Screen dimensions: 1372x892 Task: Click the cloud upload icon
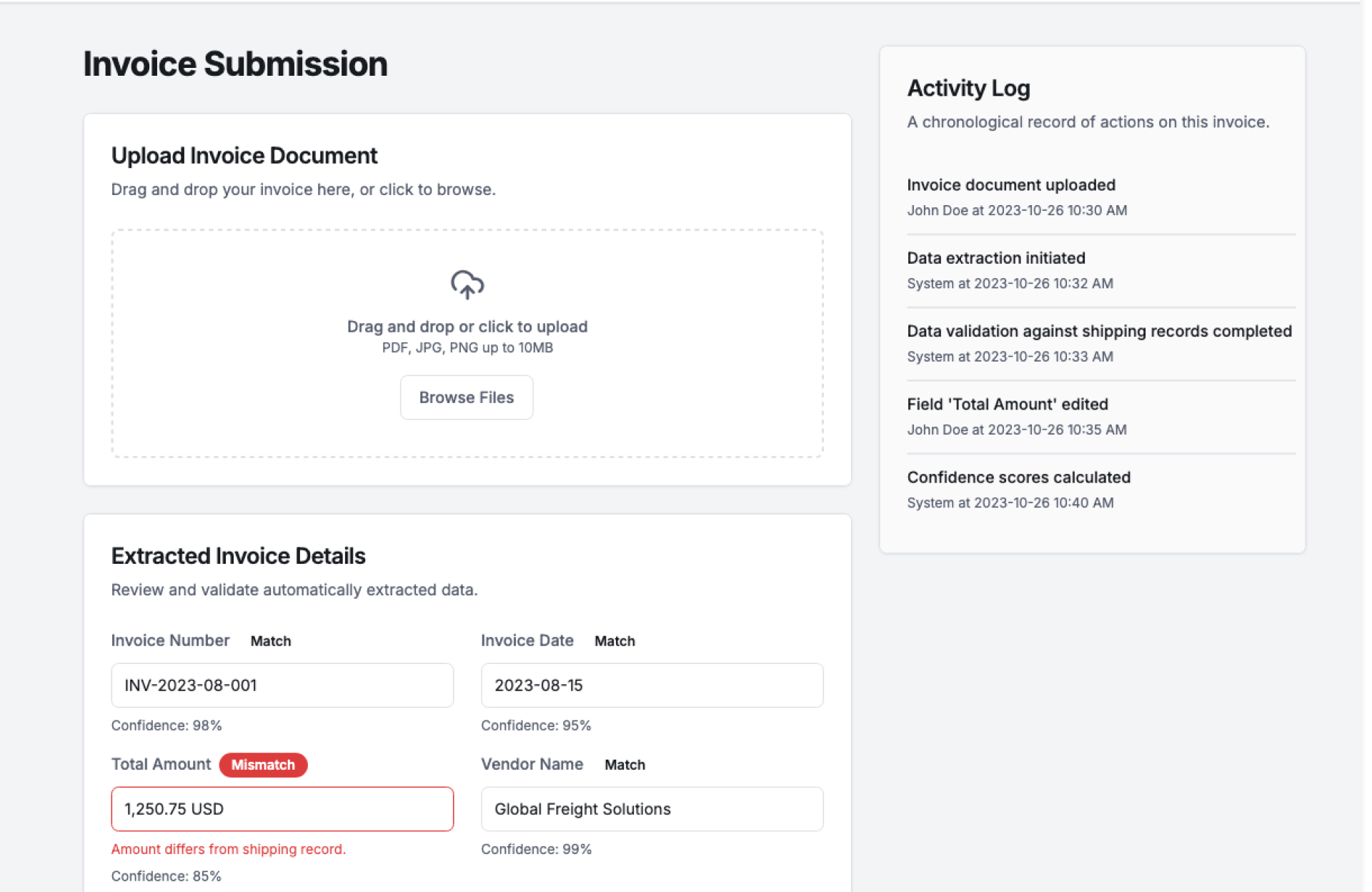click(467, 284)
